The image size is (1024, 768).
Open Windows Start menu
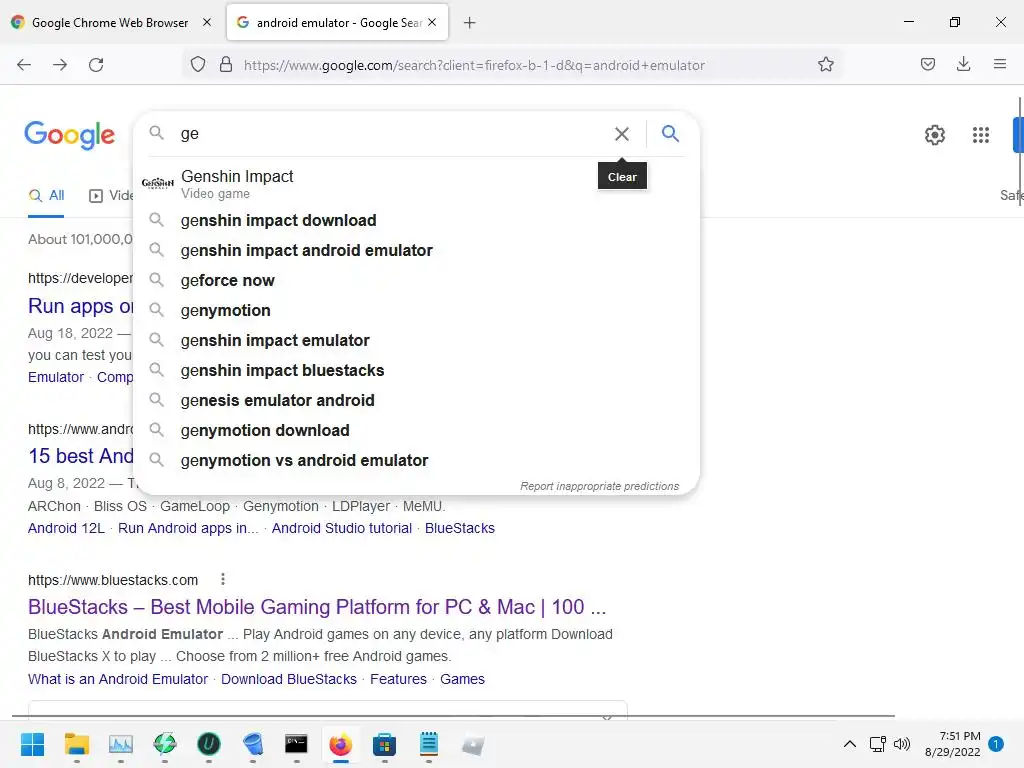(33, 744)
